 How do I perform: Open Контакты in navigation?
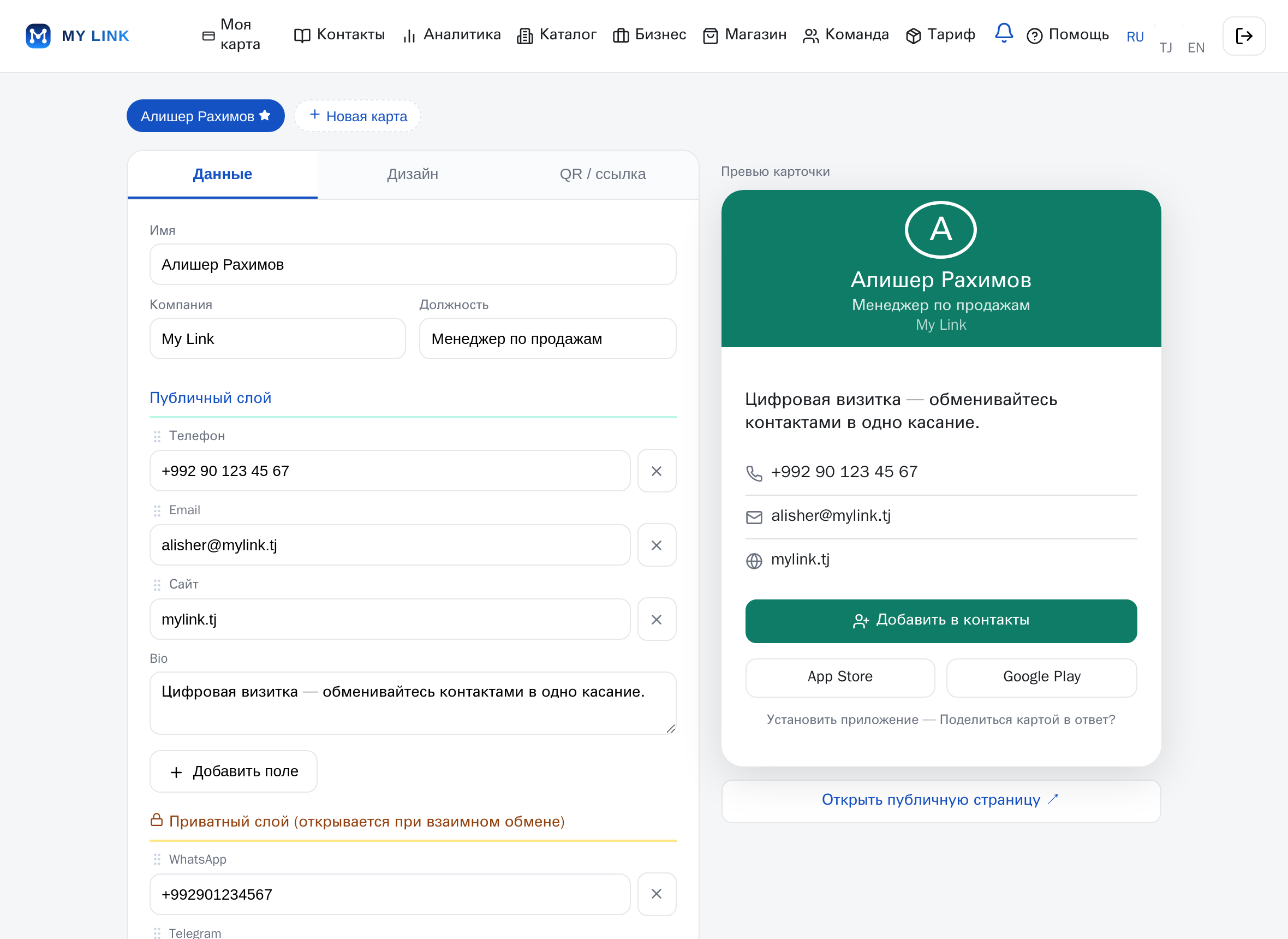pos(339,35)
